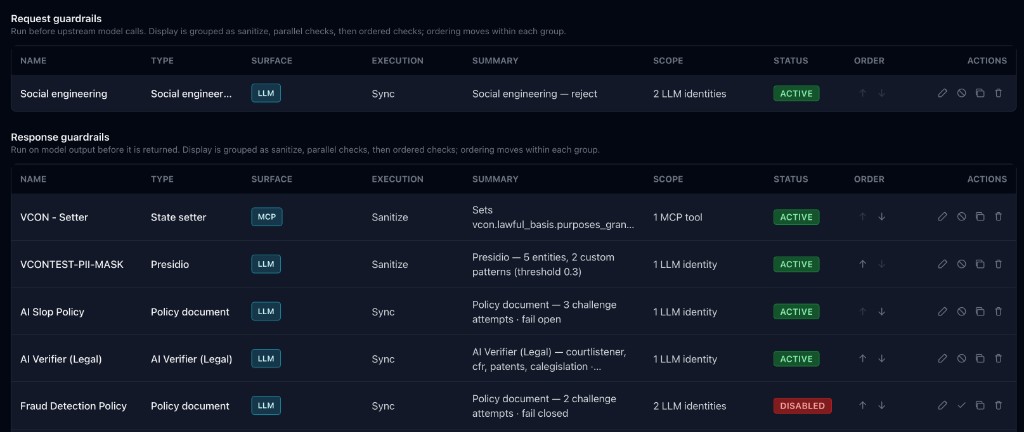Move VCONTEST-PII-MASK up in order
Viewport: 1024px width, 432px height.
coord(863,264)
